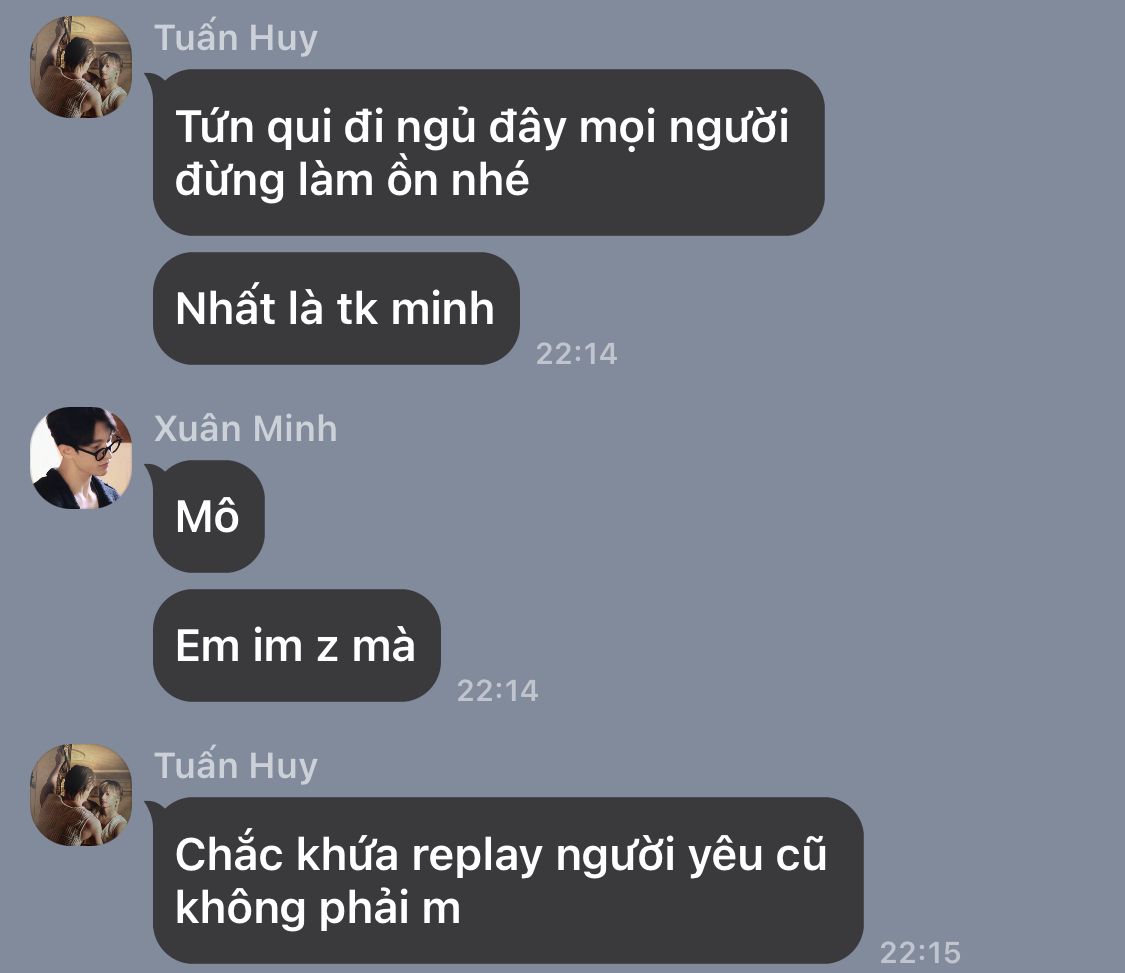
Task: Select the 'Chắc khứa replay người yêu cũ' bubble
Action: [x=508, y=880]
